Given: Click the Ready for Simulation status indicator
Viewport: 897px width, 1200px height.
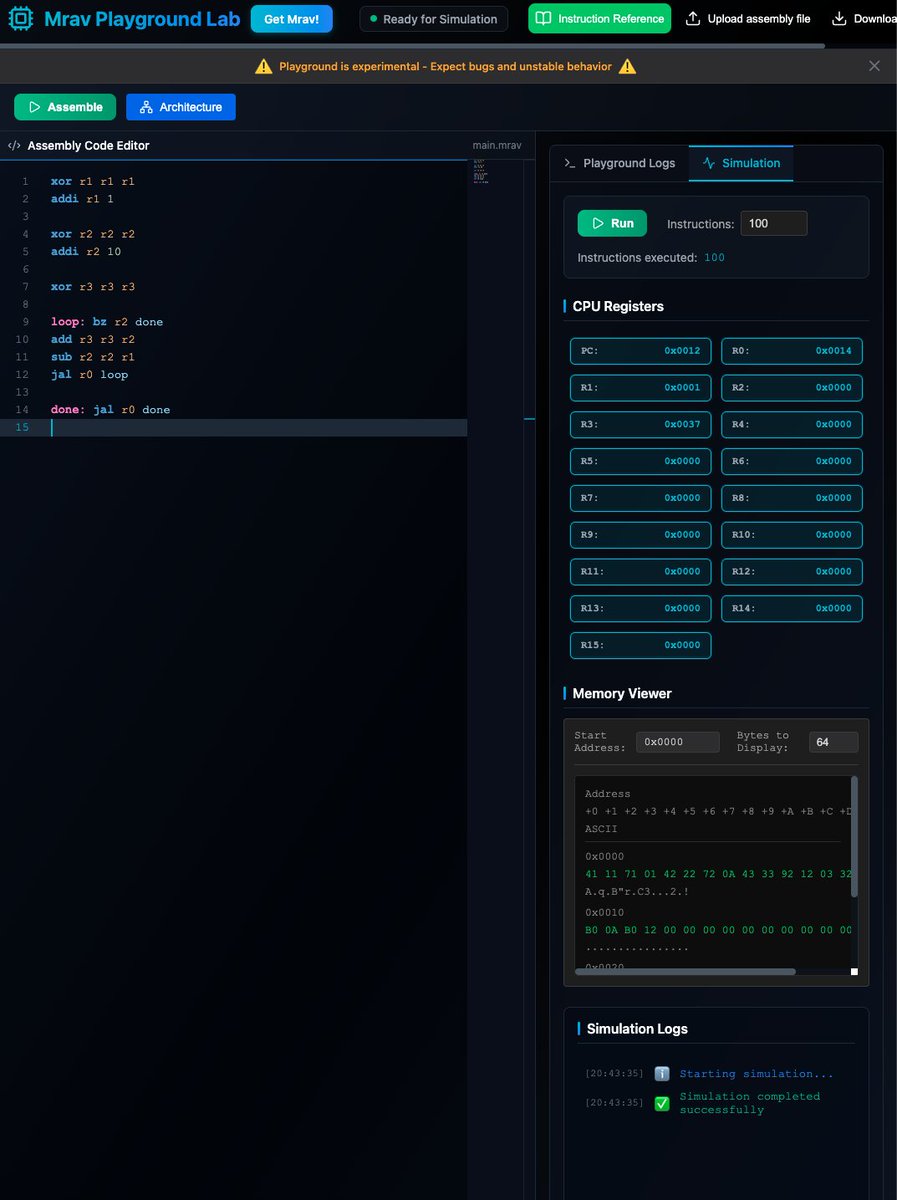Looking at the screenshot, I should (433, 19).
